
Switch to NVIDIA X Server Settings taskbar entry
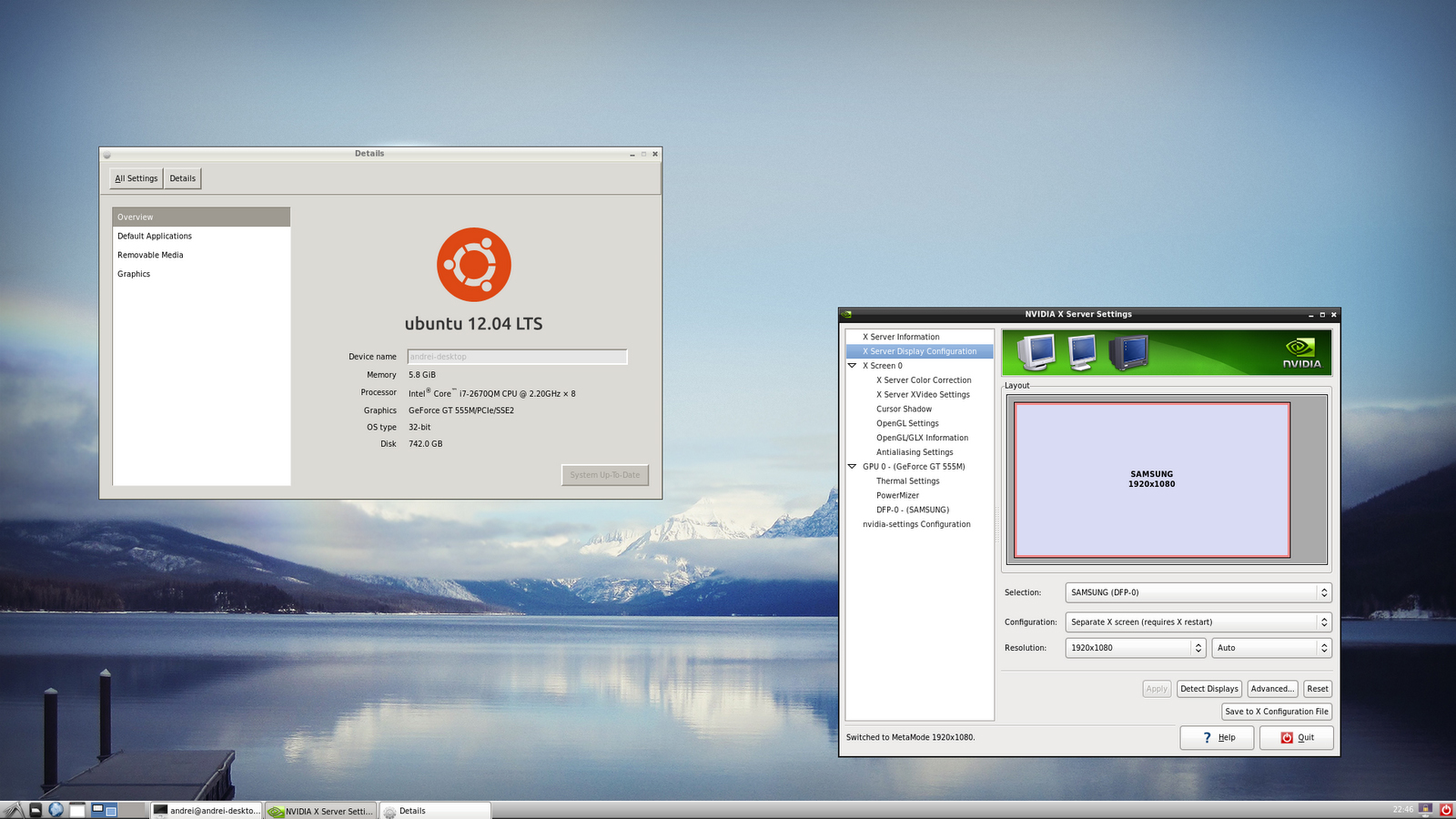pyautogui.click(x=320, y=811)
